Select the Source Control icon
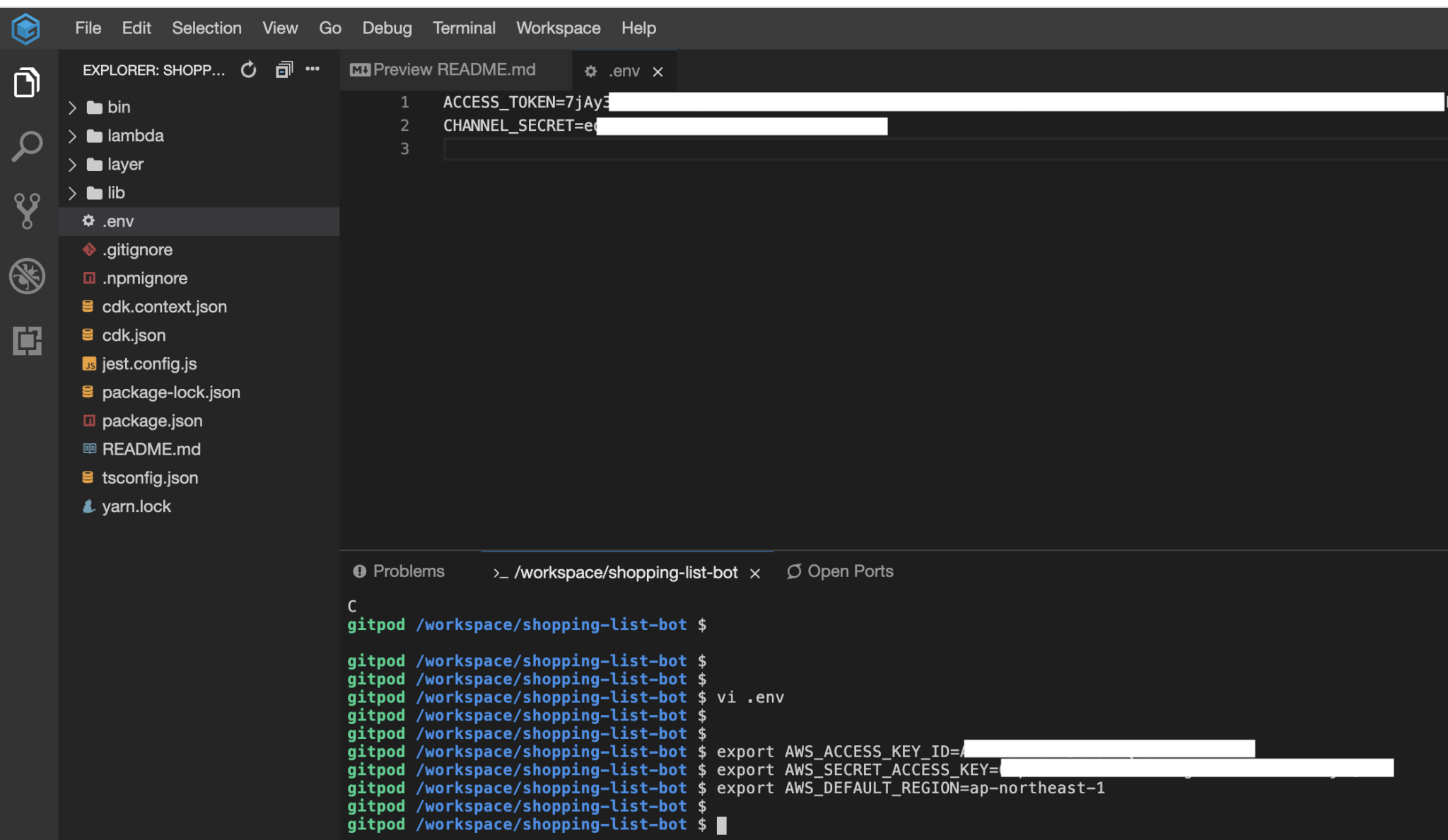This screenshot has height=840, width=1448. click(x=27, y=211)
